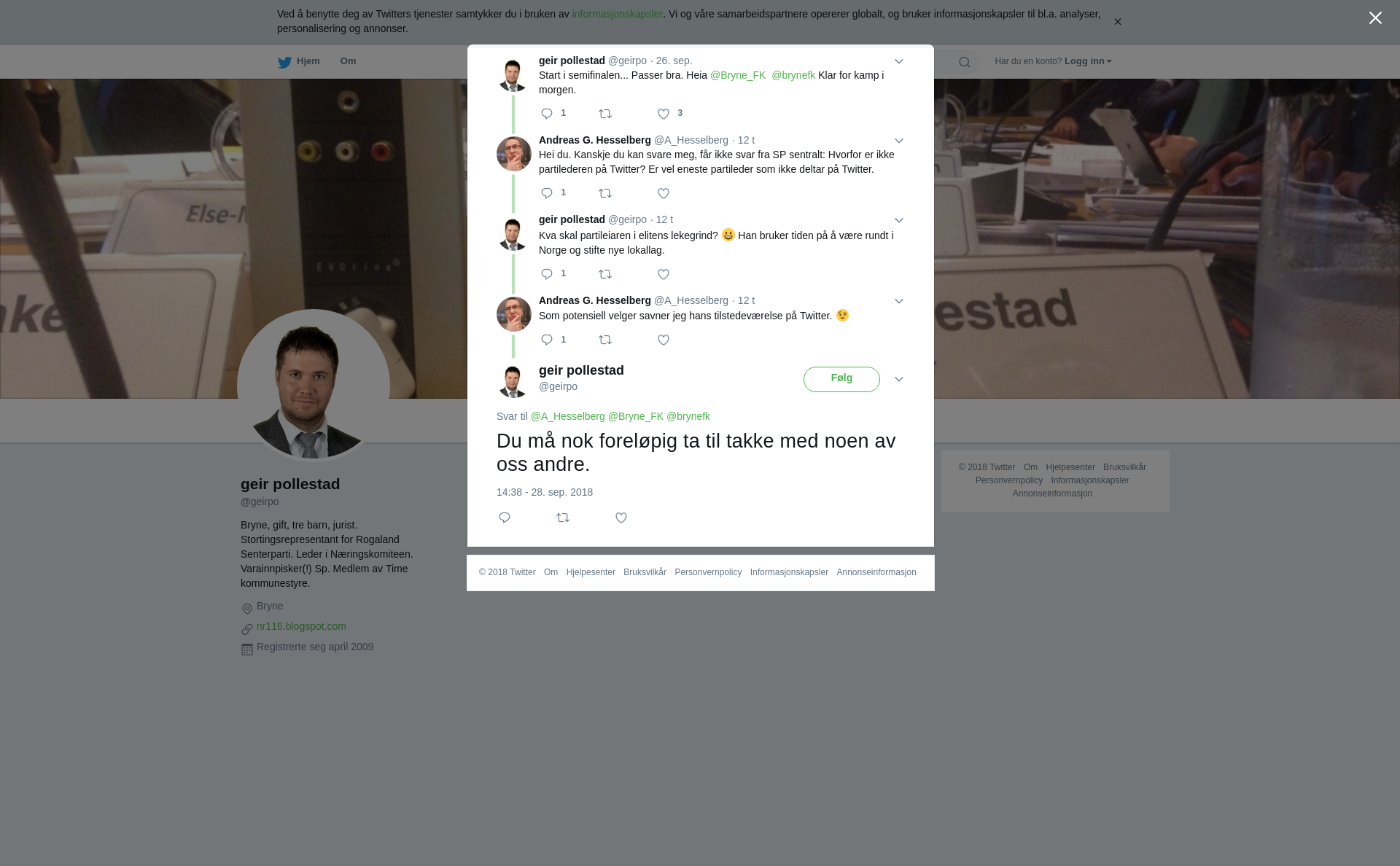Open options chevron on the 26. sep. tweet

pyautogui.click(x=899, y=61)
